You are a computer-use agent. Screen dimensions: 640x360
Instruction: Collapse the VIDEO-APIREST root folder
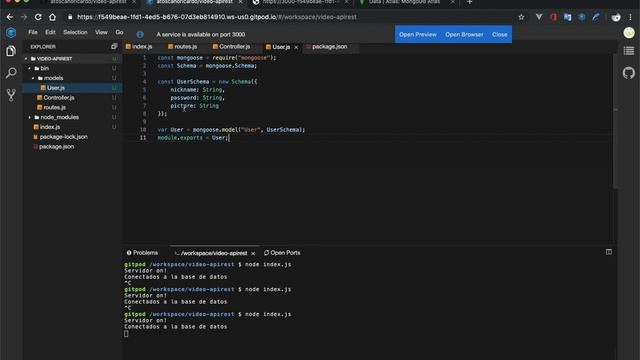coord(26,59)
